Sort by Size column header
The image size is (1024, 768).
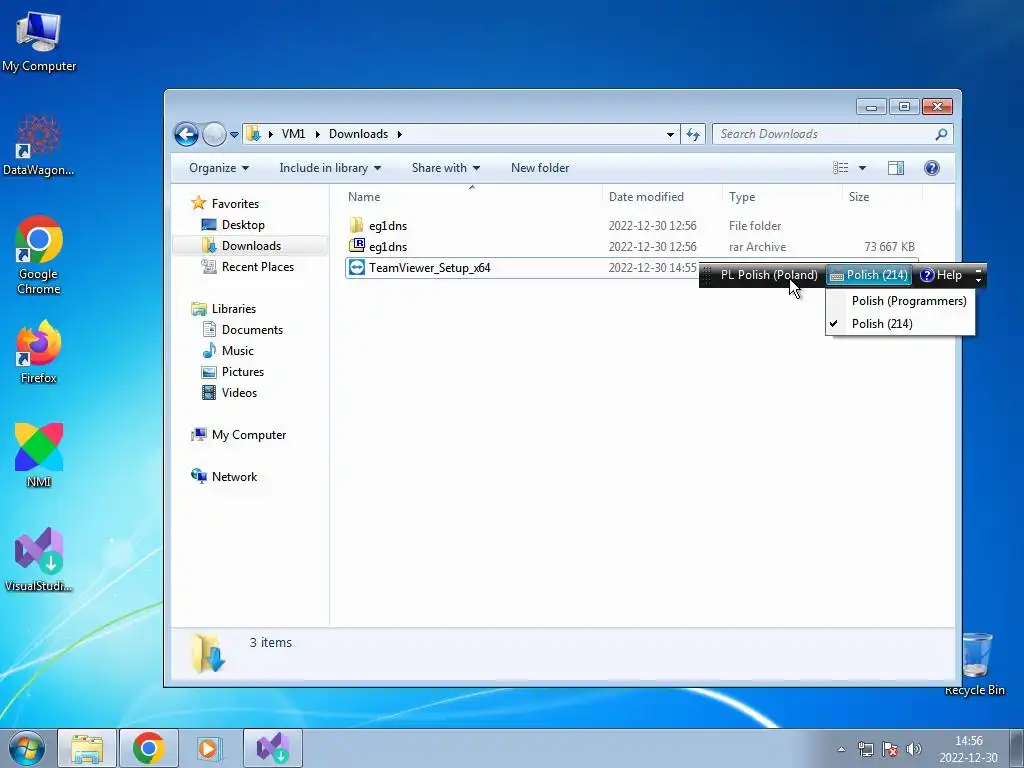pos(882,197)
